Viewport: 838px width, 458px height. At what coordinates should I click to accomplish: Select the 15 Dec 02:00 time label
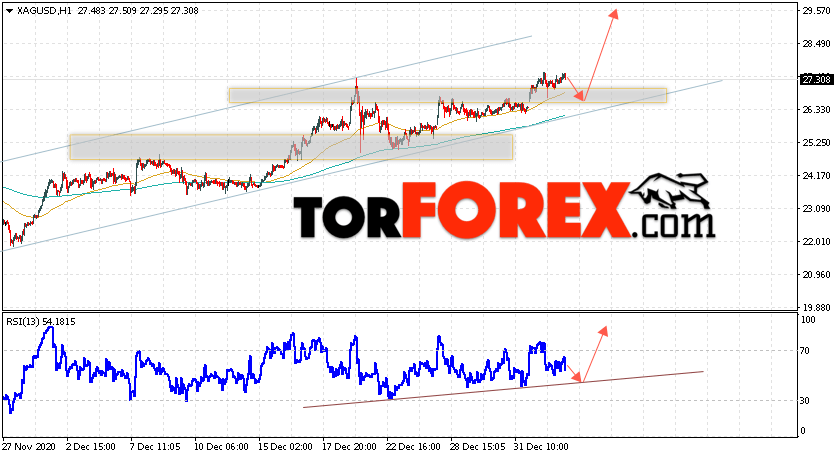coord(285,447)
